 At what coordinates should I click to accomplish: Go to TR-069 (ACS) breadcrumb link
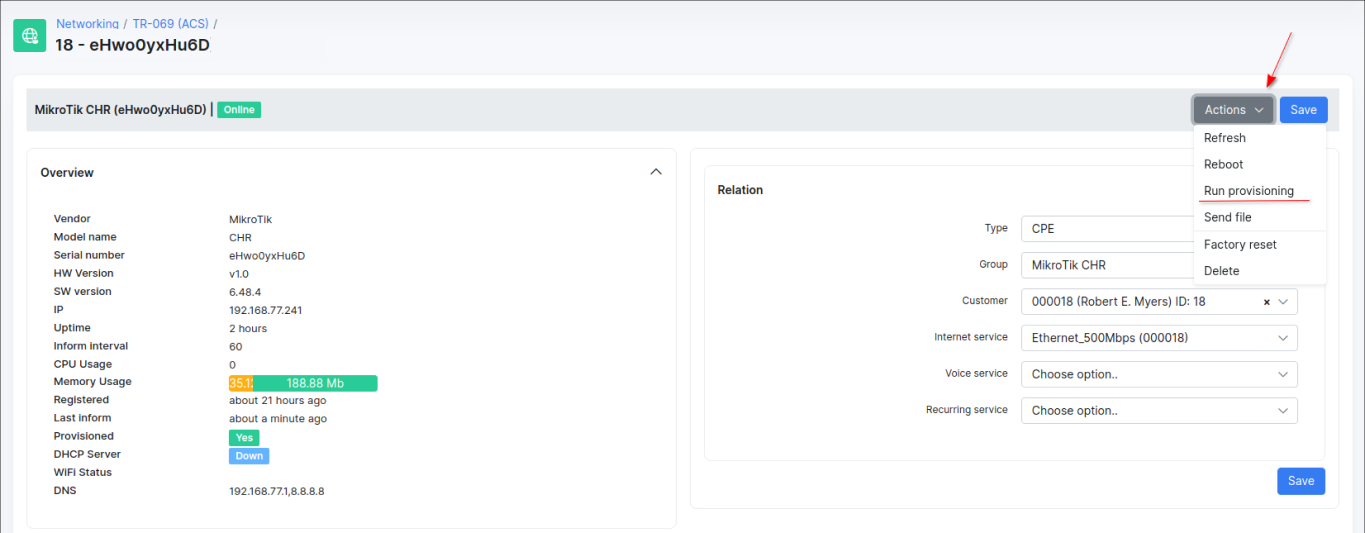pos(170,23)
